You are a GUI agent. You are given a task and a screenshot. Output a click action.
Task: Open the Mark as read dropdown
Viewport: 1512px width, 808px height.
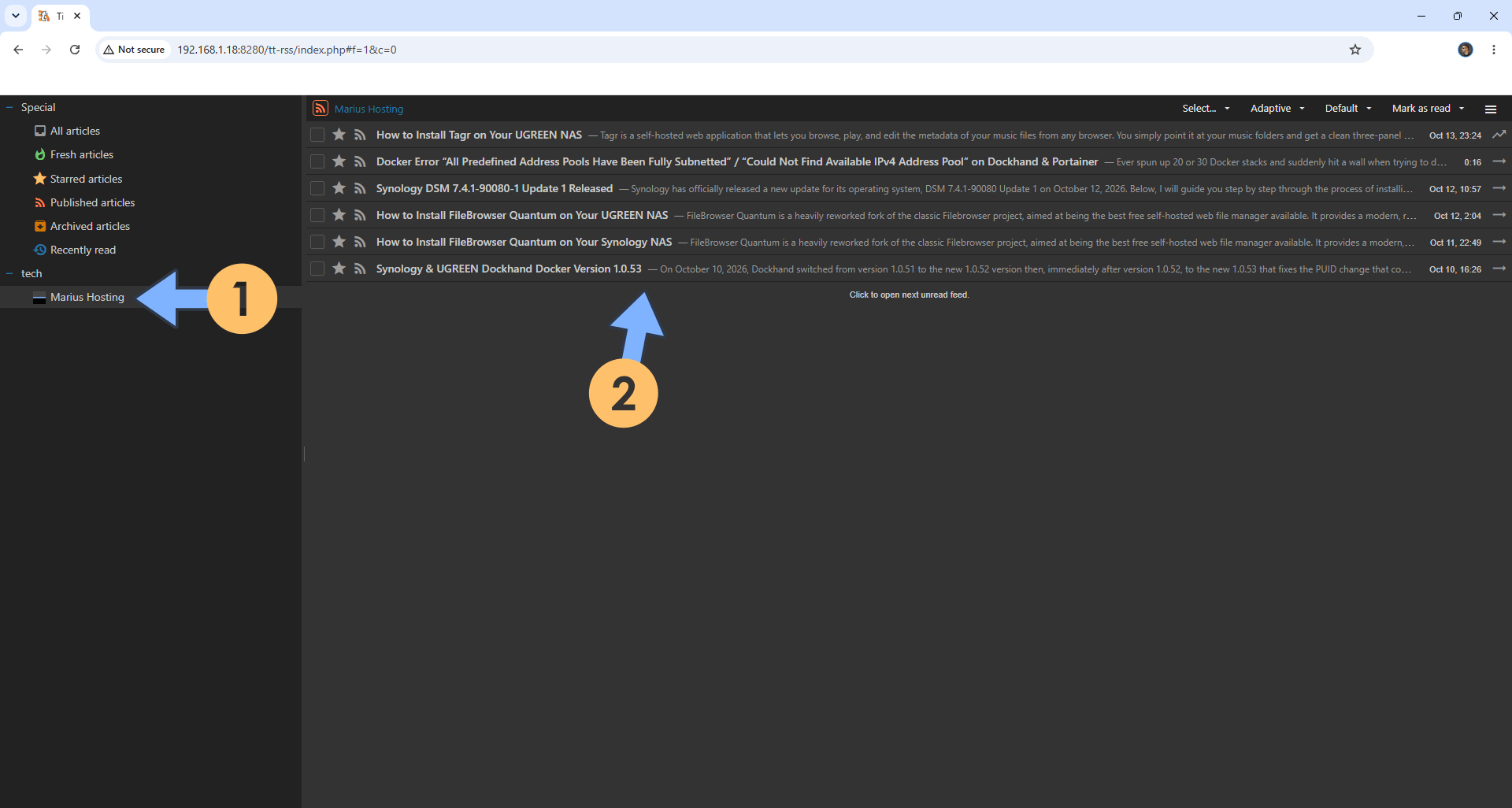[x=1428, y=109]
